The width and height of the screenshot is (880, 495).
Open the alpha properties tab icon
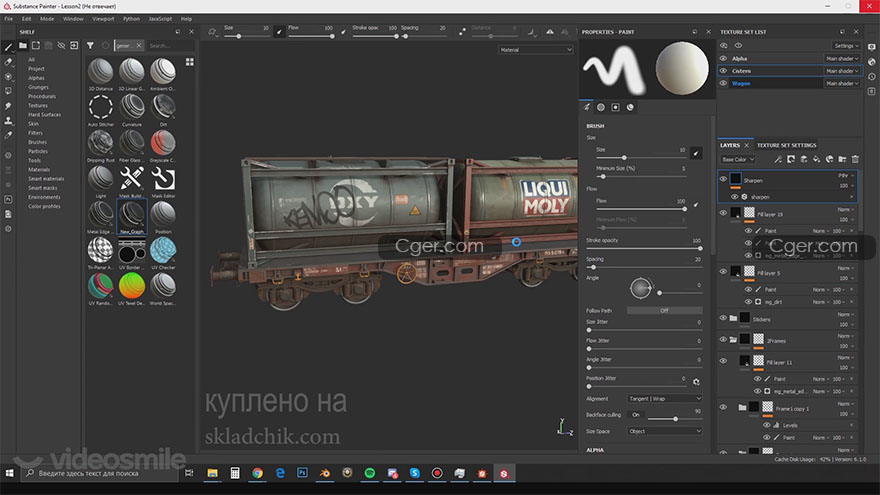(x=601, y=107)
